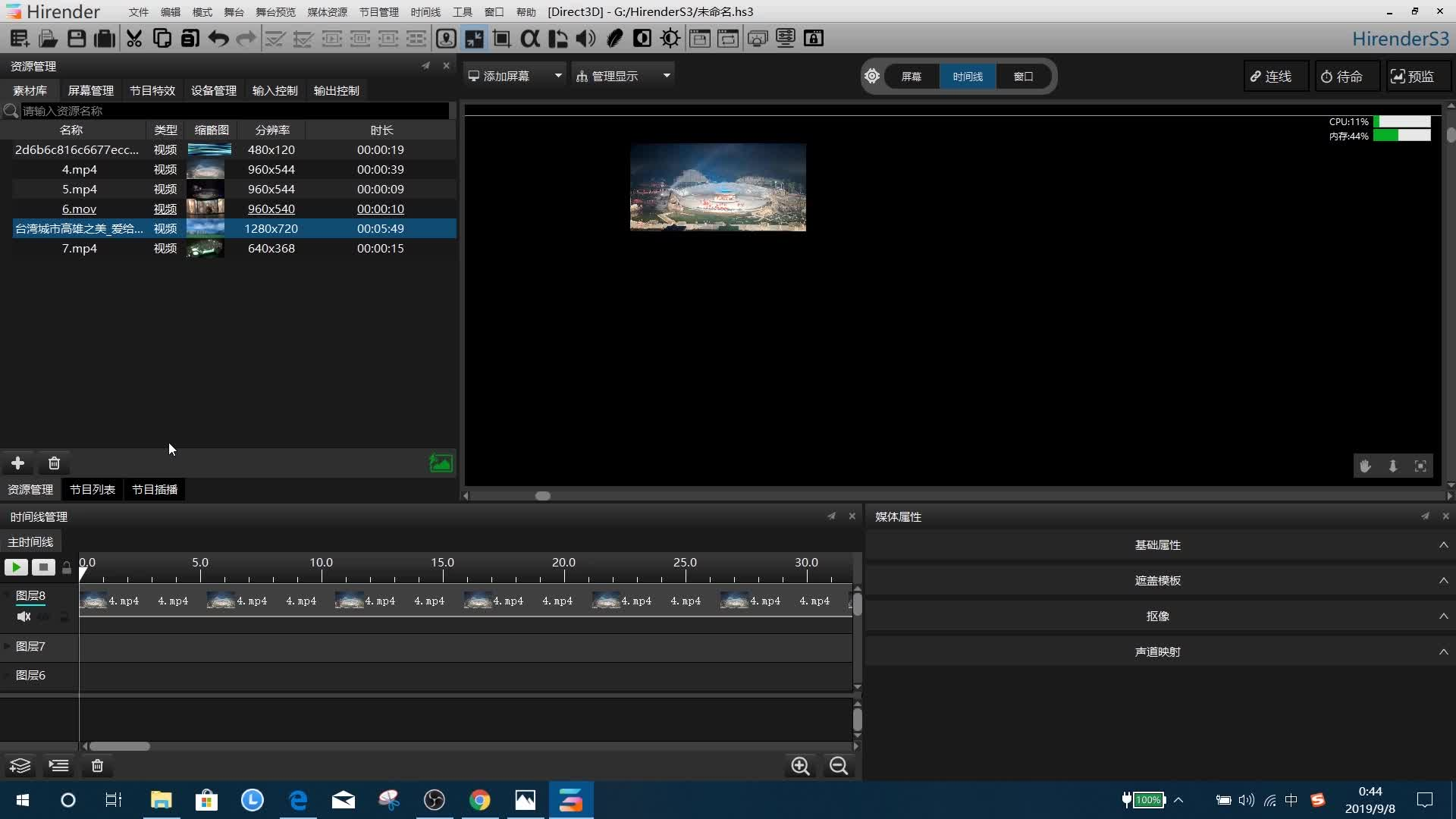This screenshot has width=1456, height=819.
Task: Click the add layer stack icon
Action: point(20,766)
